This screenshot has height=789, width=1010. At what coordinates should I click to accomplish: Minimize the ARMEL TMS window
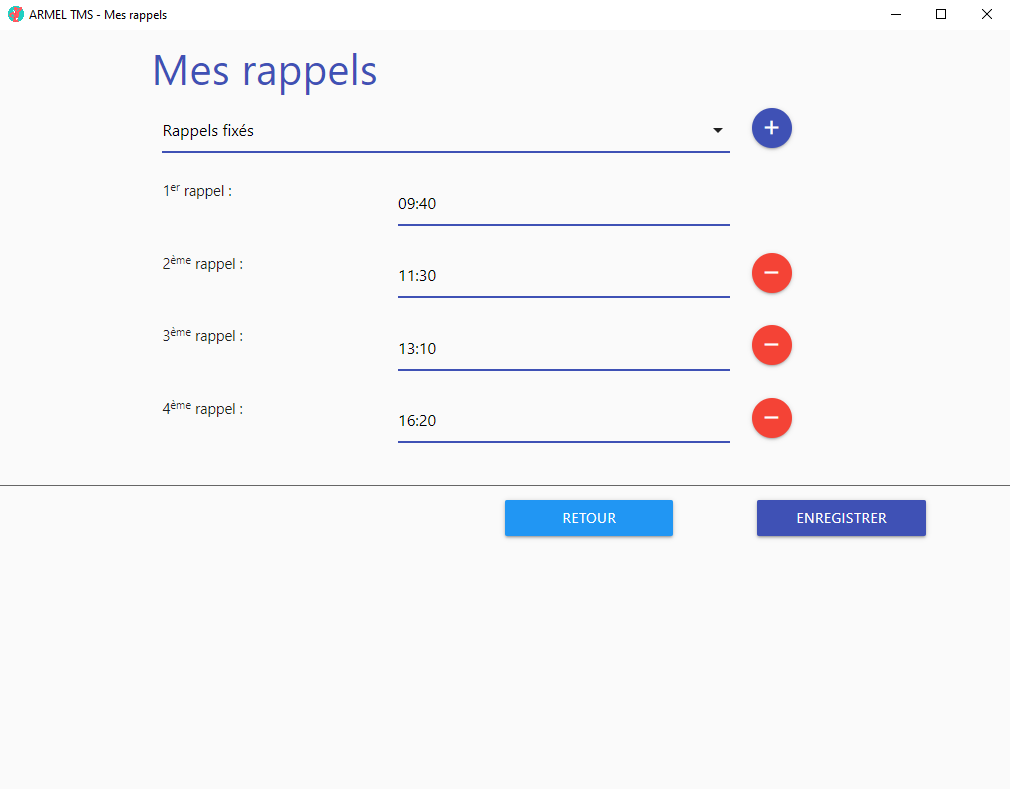tap(895, 15)
